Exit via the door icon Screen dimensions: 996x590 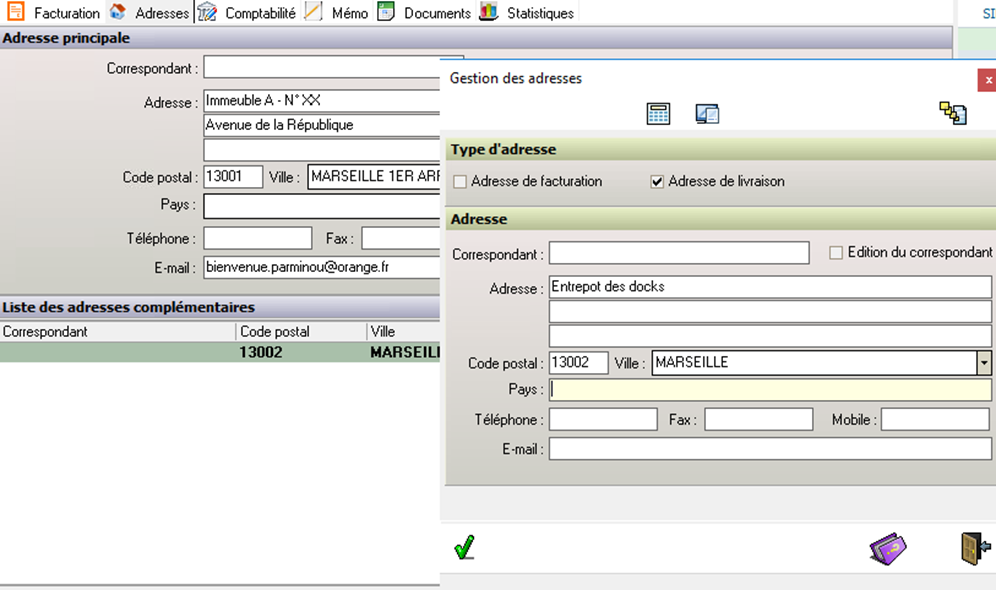pos(976,548)
